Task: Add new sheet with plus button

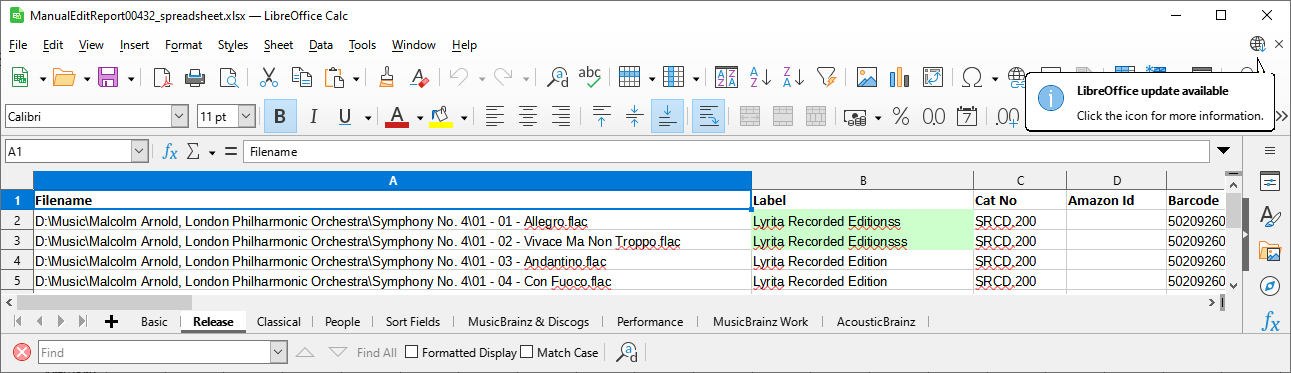Action: [111, 322]
